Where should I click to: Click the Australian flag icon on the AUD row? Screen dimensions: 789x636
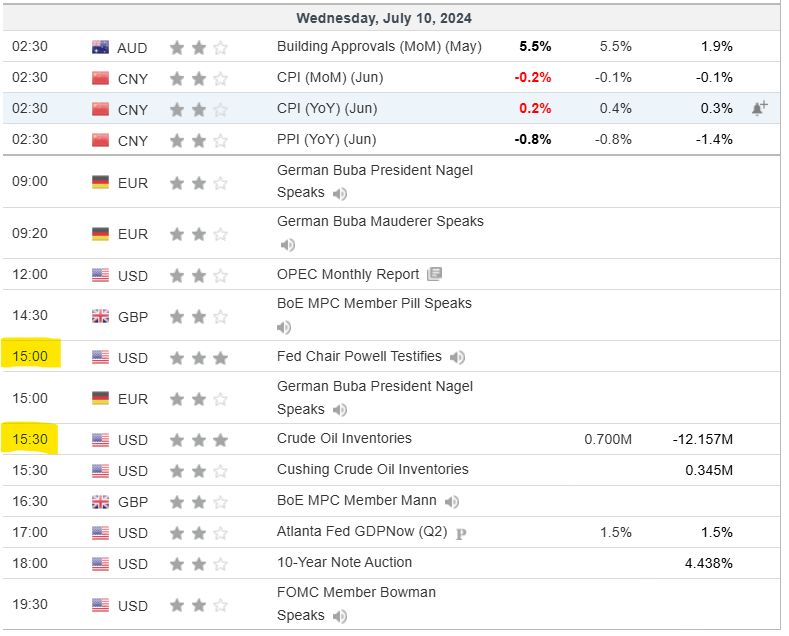click(x=100, y=47)
